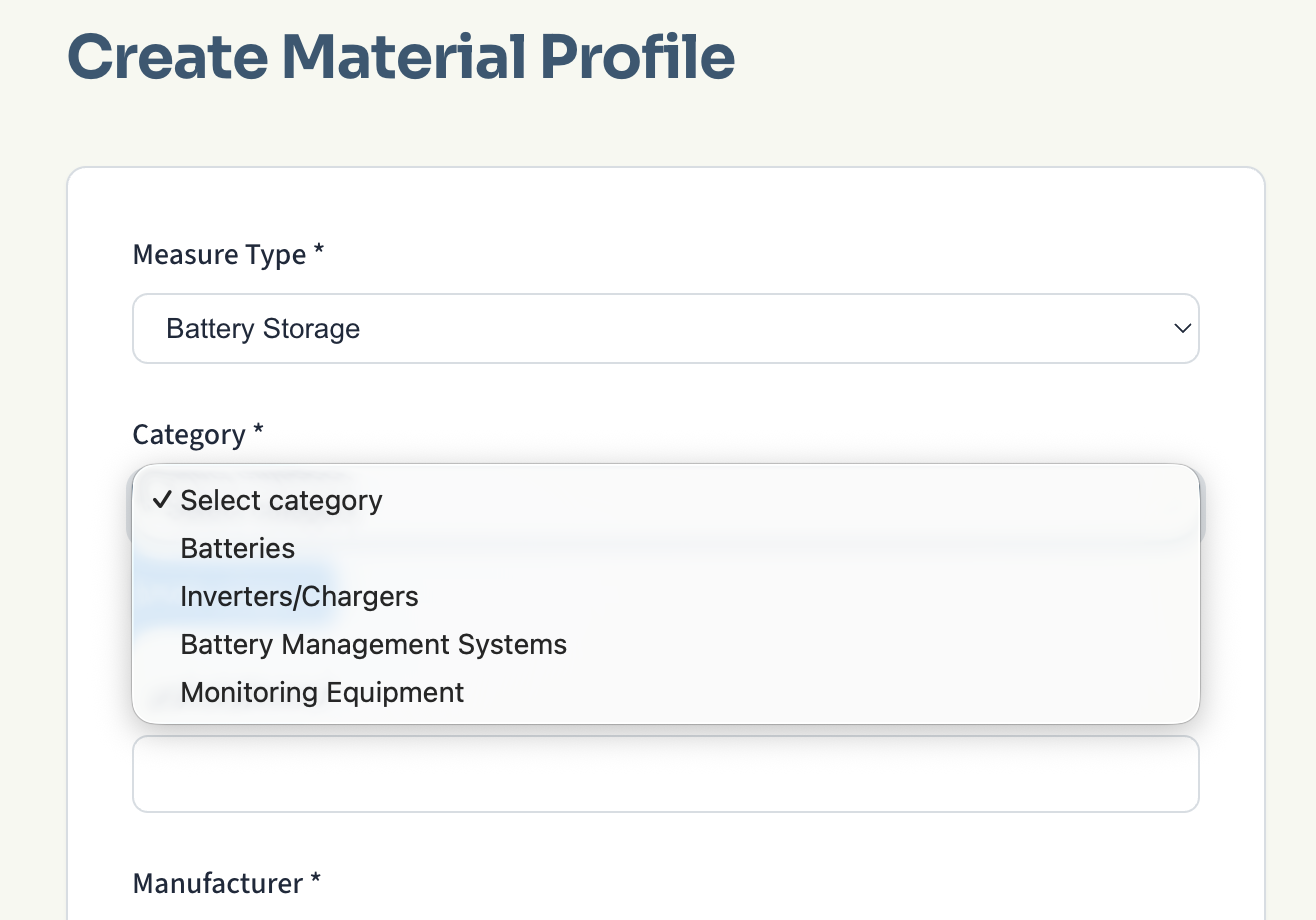This screenshot has width=1316, height=920.
Task: Click the Measure Type required field label
Action: pyautogui.click(x=220, y=254)
